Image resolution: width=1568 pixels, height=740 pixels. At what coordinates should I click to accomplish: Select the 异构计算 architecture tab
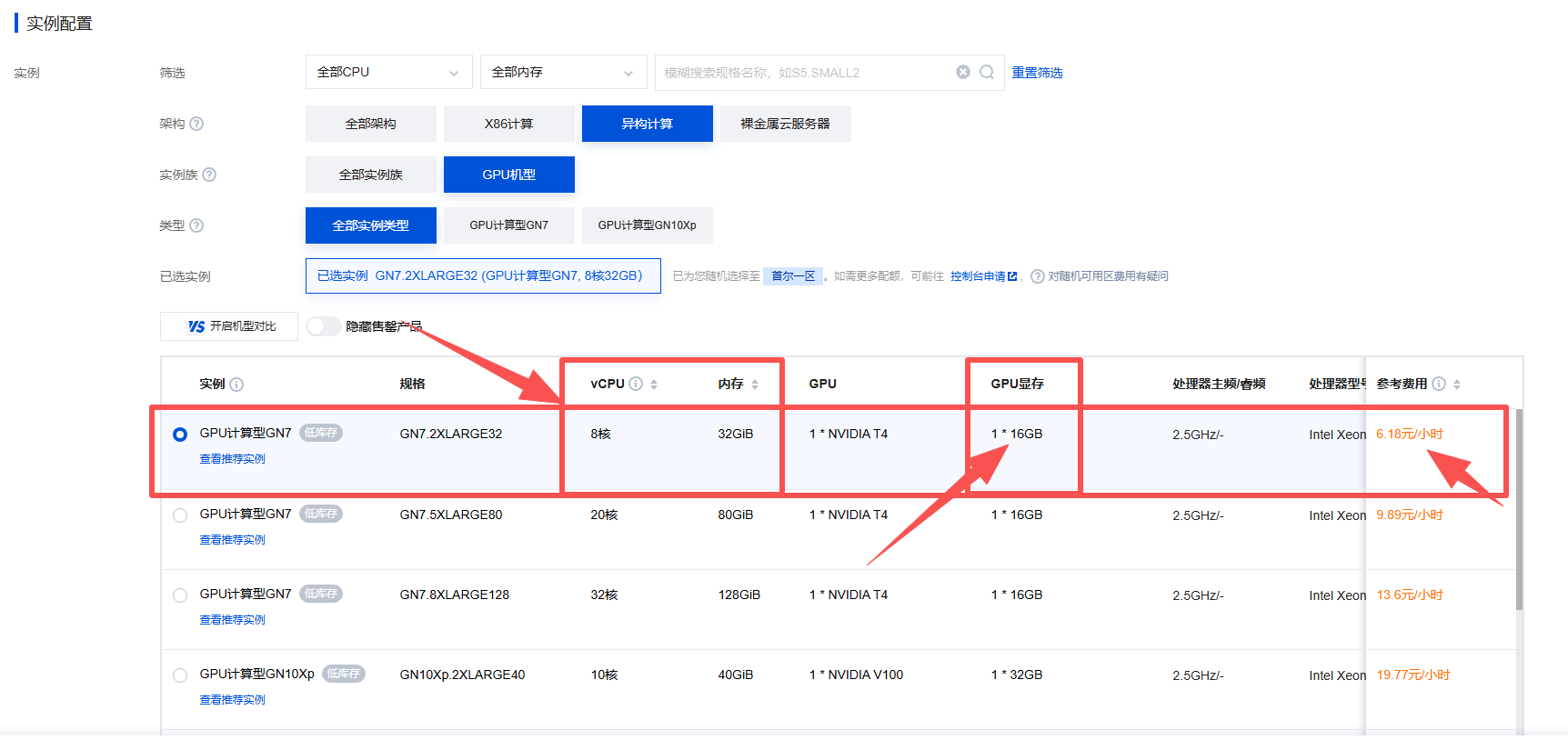[648, 124]
